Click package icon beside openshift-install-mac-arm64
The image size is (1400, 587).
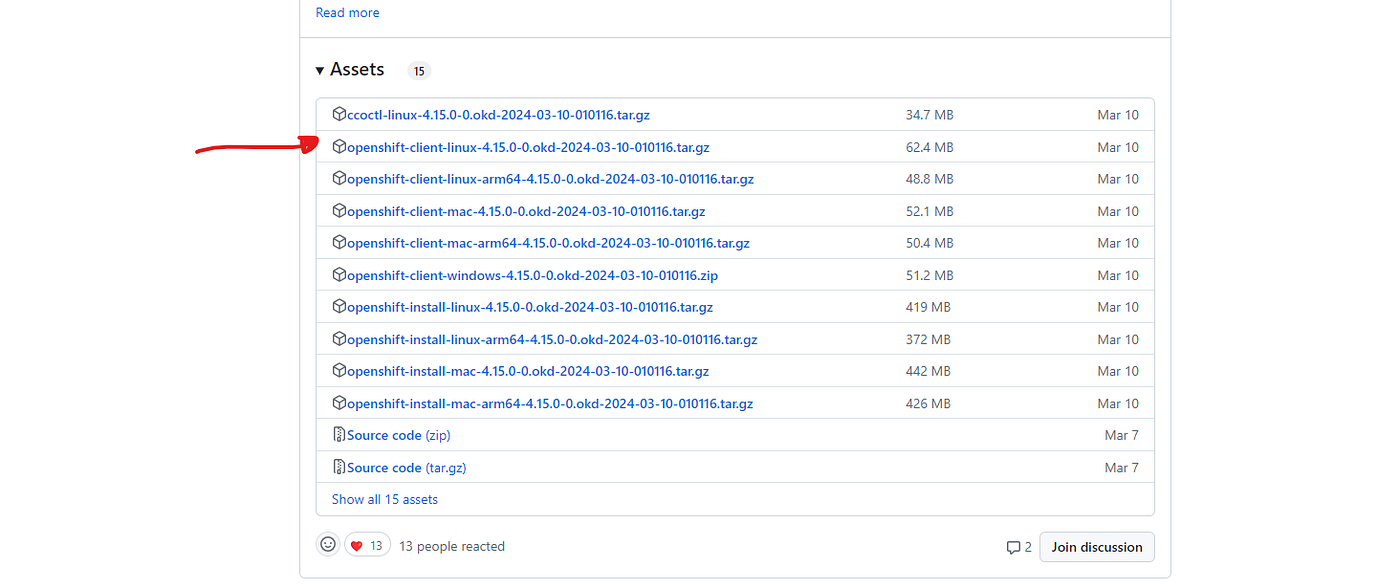[x=339, y=402]
